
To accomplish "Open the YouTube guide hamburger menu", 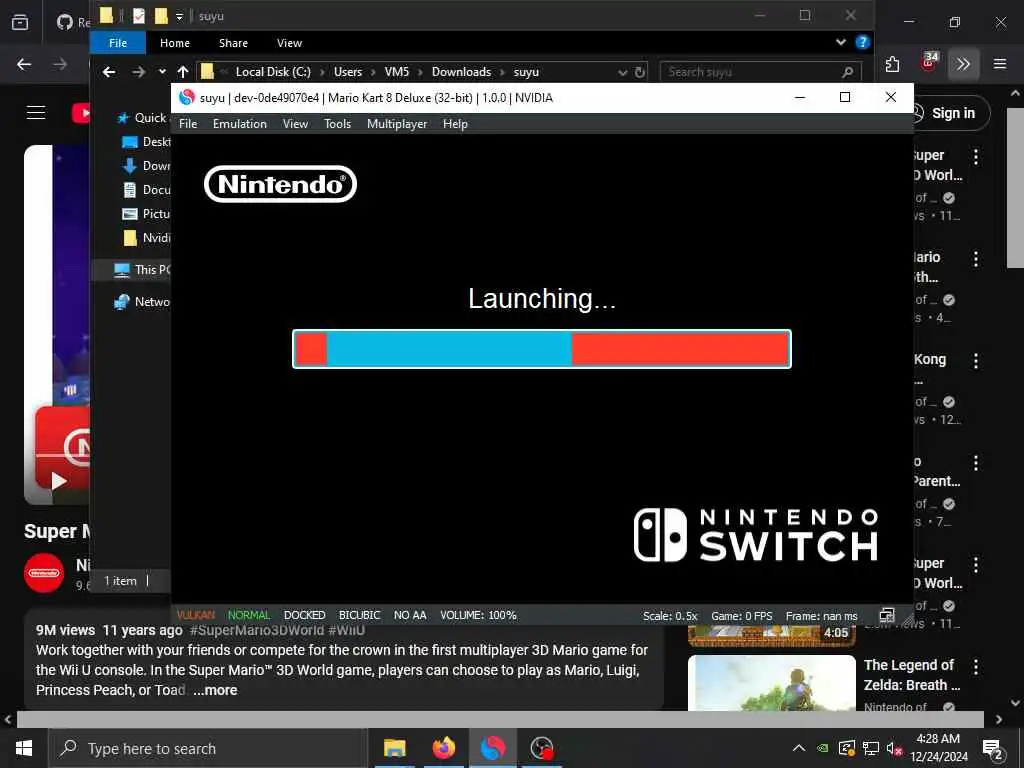I will pyautogui.click(x=36, y=113).
